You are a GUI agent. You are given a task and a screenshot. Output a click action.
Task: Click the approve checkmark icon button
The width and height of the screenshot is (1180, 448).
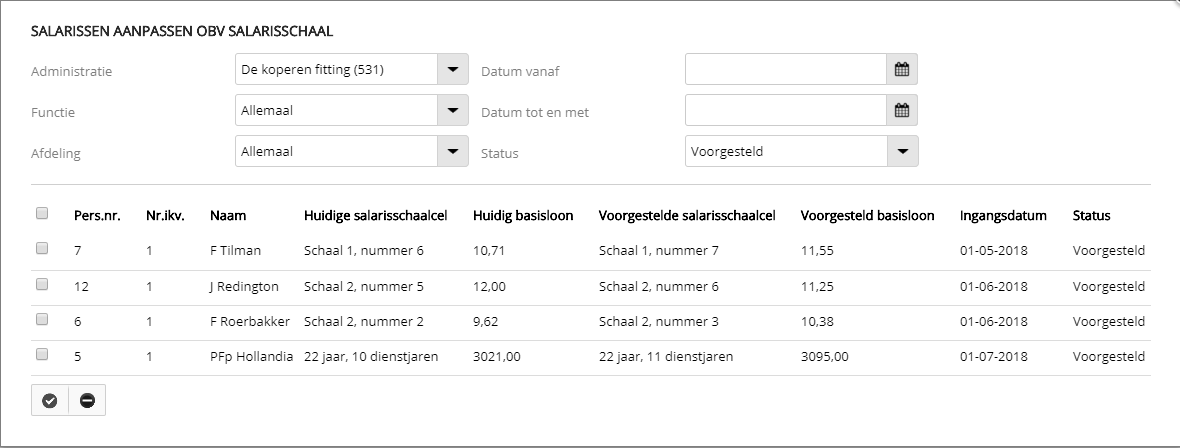pos(50,400)
